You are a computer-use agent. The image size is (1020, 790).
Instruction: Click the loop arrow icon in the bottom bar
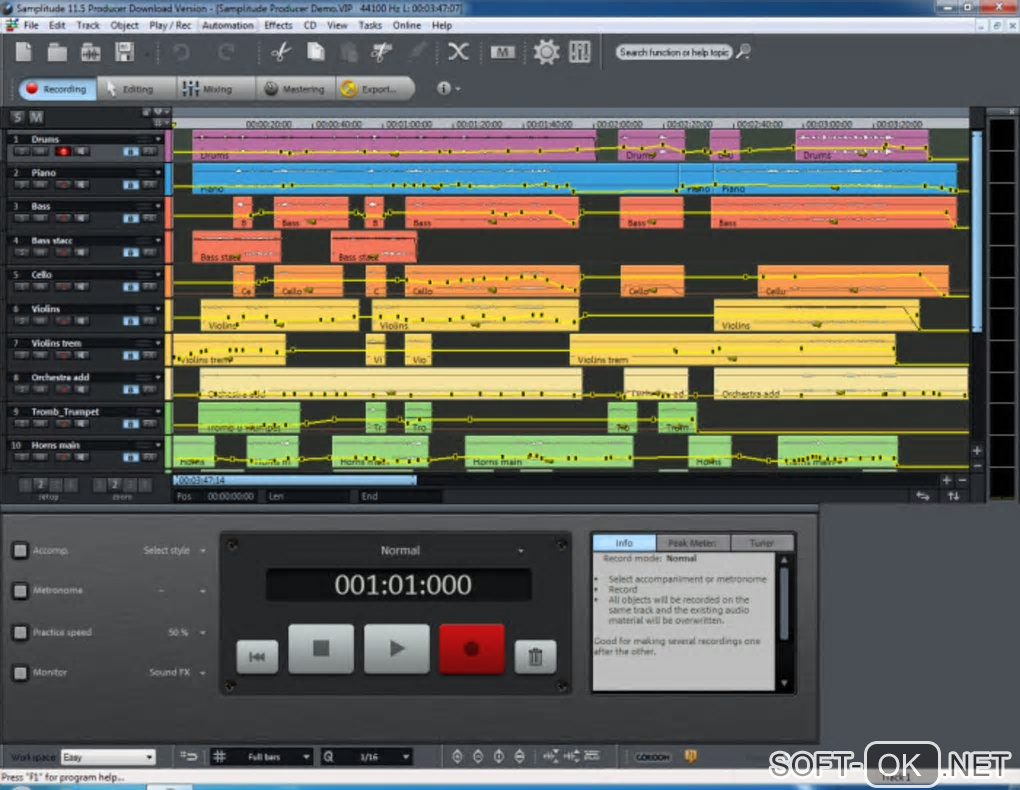(x=189, y=756)
